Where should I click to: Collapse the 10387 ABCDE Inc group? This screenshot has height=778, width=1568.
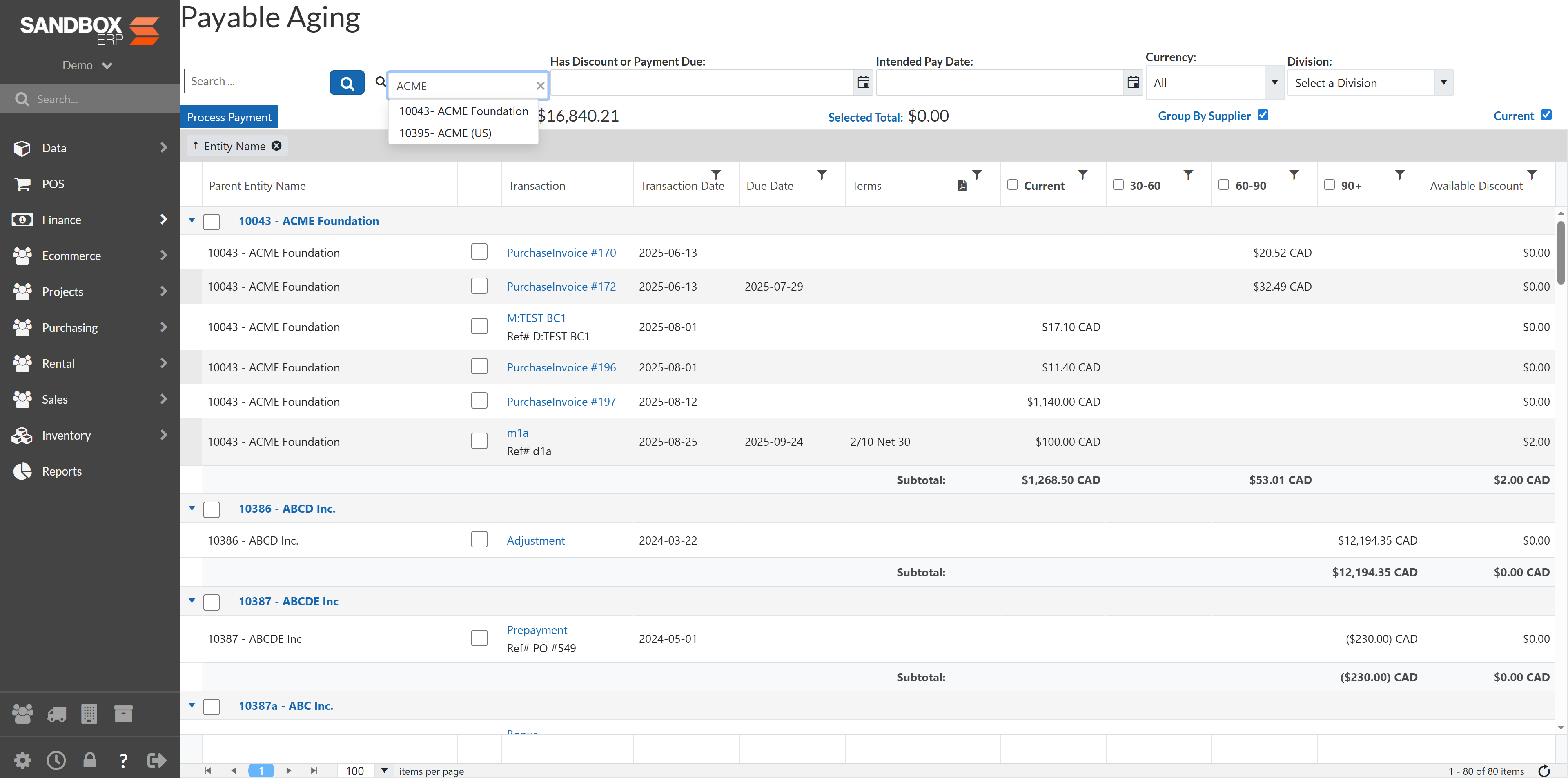point(192,601)
